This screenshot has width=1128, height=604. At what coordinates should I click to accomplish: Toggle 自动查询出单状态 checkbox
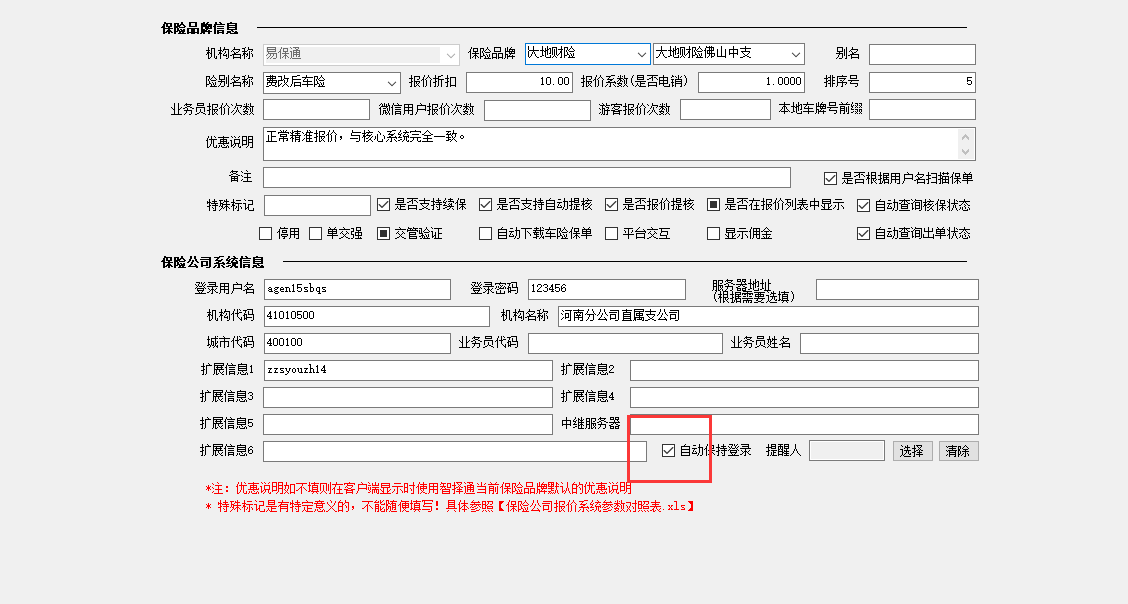[x=863, y=234]
